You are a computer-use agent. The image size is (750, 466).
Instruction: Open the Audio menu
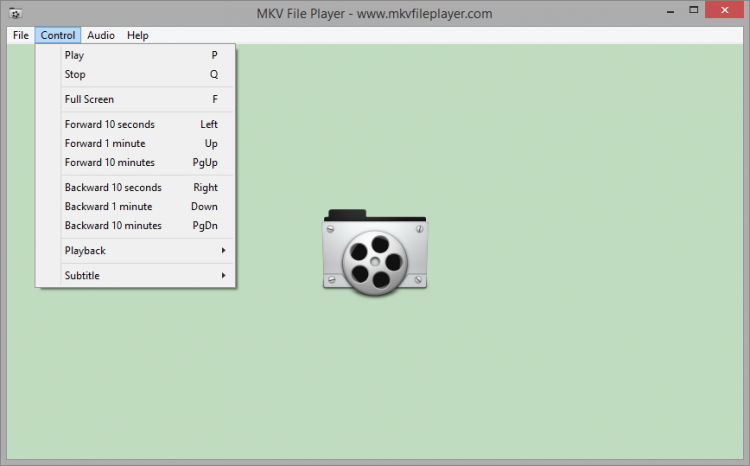100,35
